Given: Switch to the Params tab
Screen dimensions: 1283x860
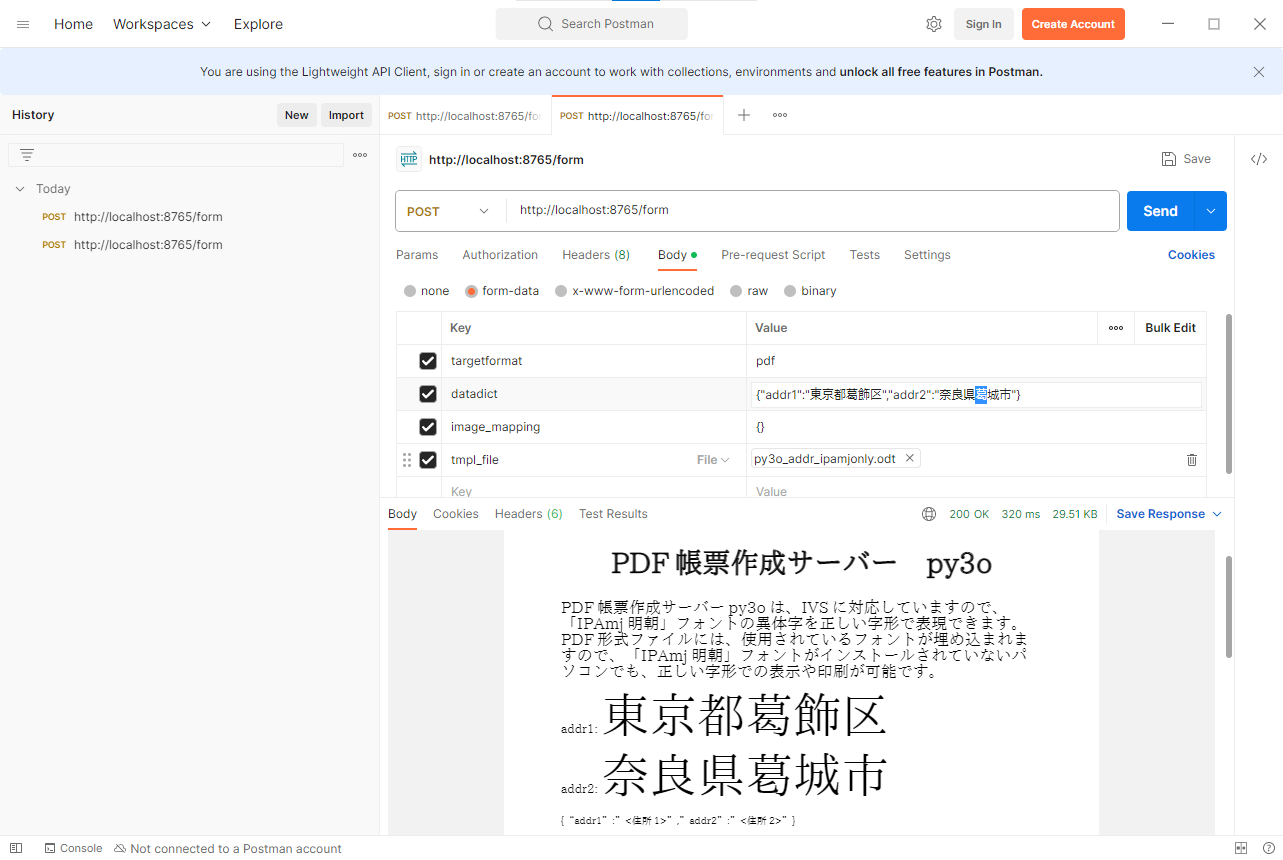Looking at the screenshot, I should [x=417, y=255].
